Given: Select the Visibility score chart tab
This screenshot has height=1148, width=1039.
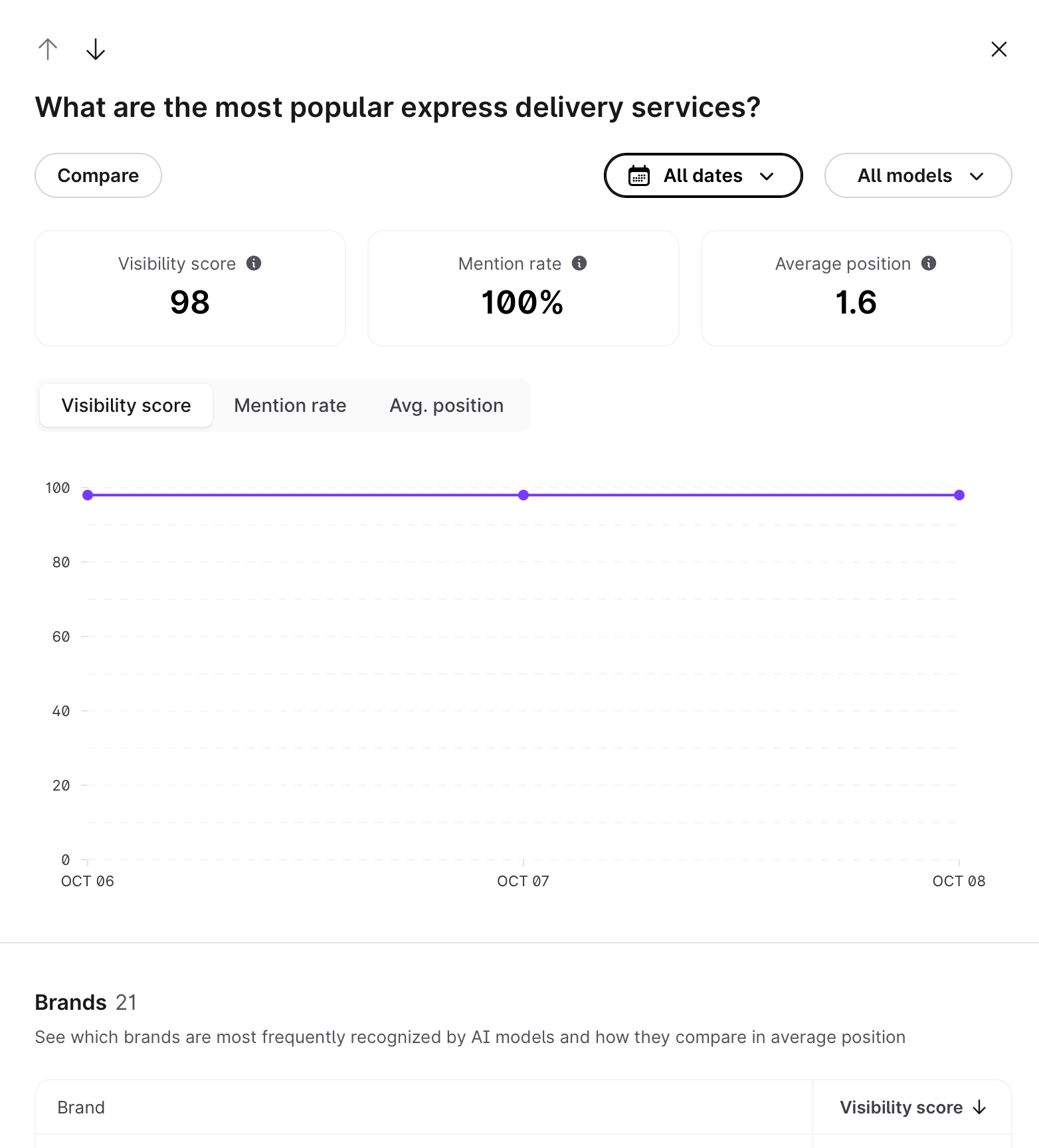Looking at the screenshot, I should click(126, 405).
